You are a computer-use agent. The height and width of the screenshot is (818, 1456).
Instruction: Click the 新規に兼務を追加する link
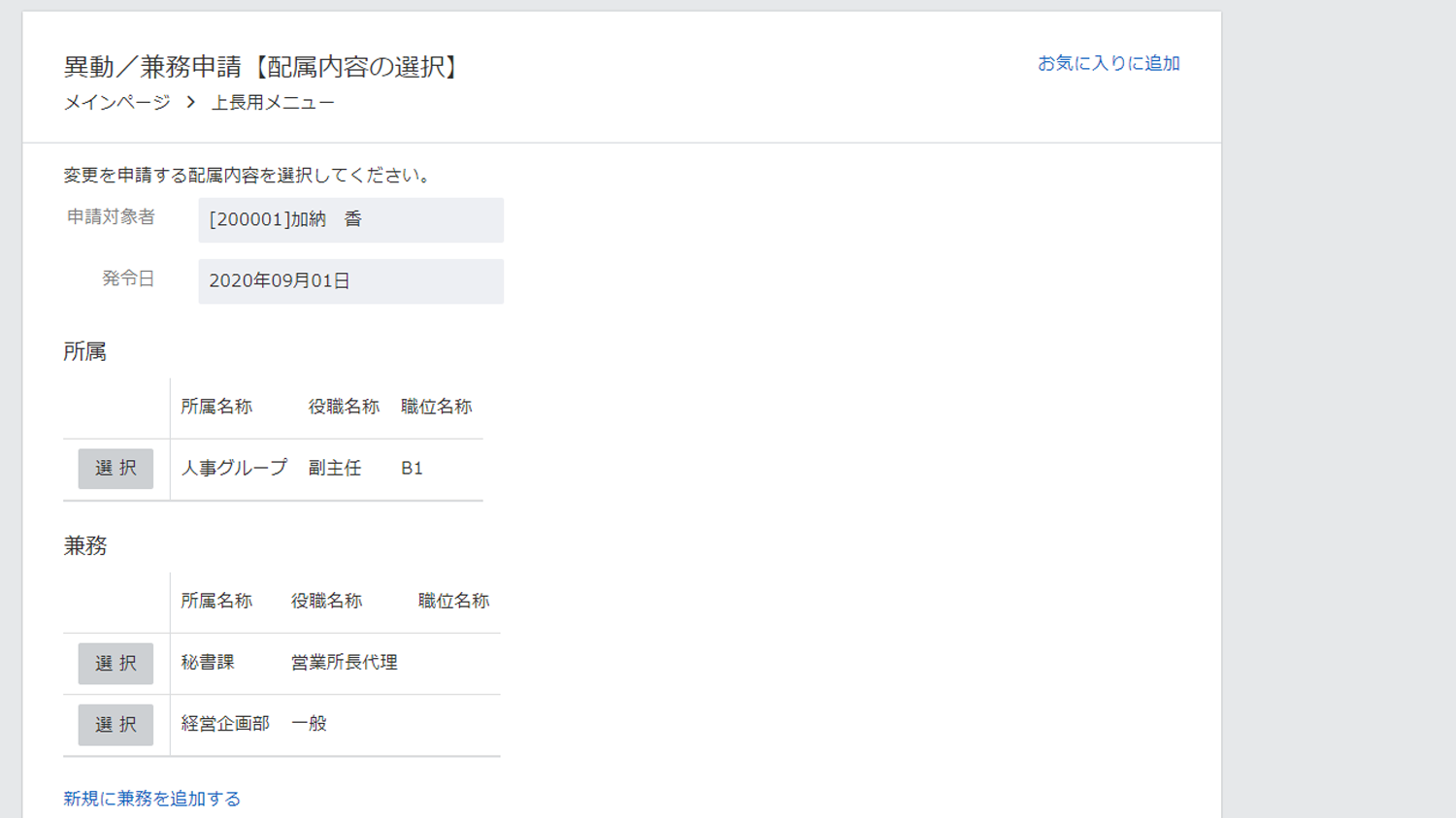coord(152,799)
